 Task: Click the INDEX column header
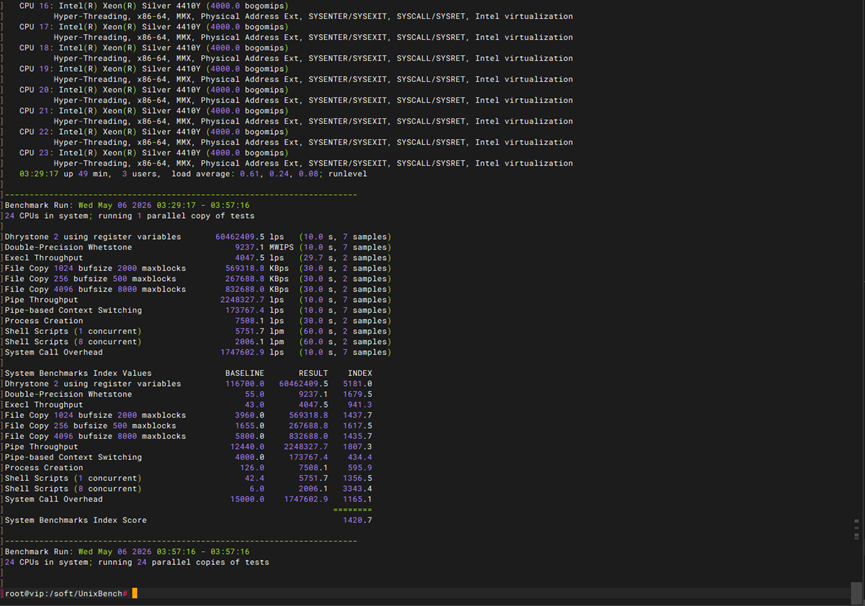point(360,373)
